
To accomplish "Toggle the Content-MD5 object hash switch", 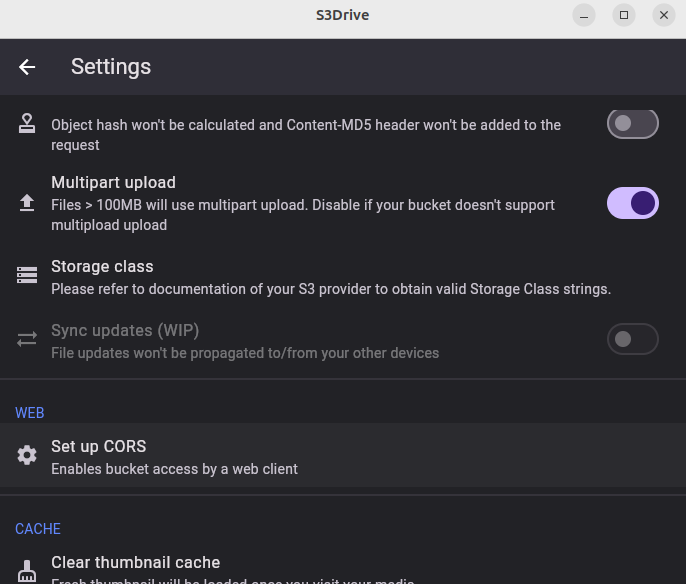I will tap(633, 124).
